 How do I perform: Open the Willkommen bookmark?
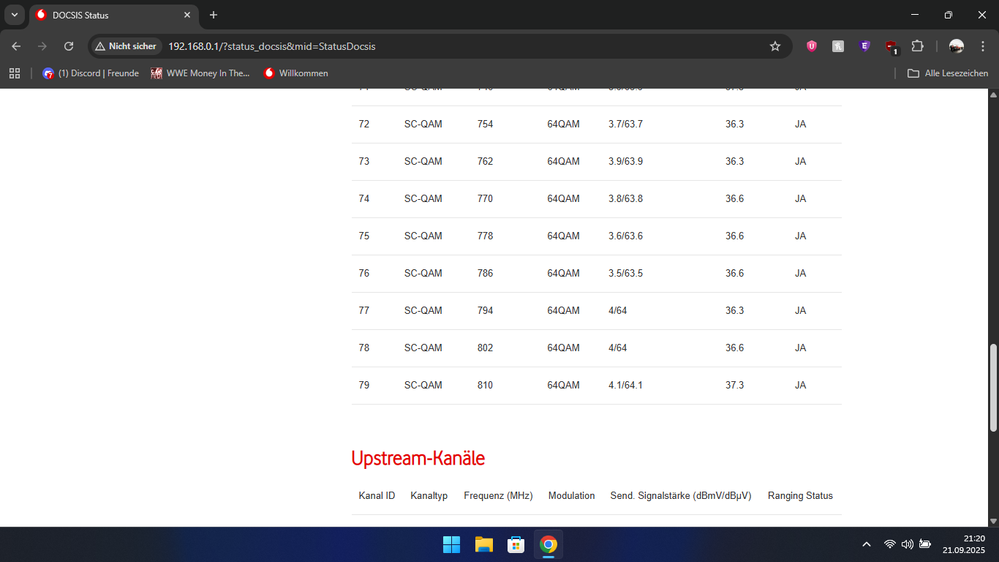pos(296,73)
